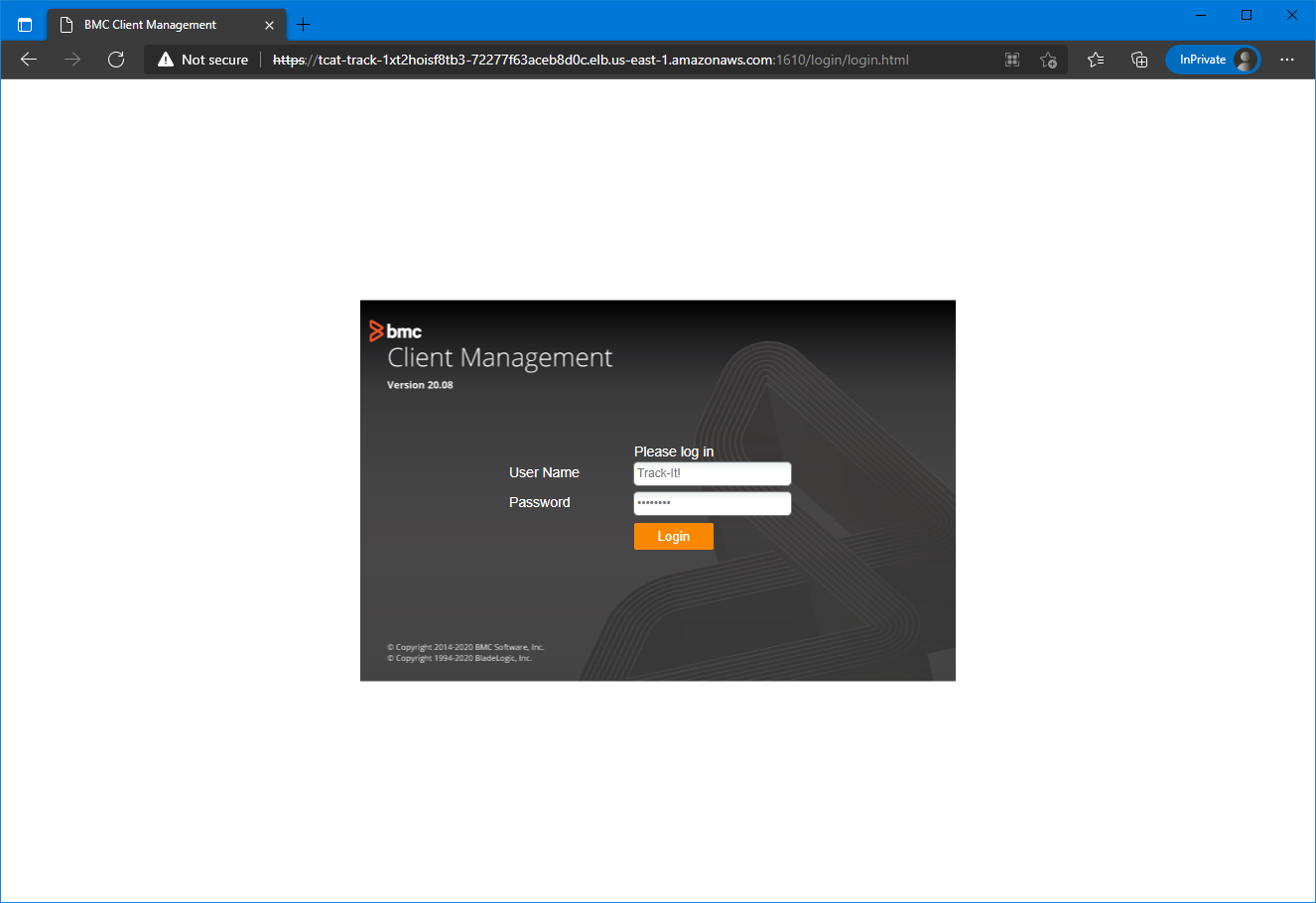The height and width of the screenshot is (903, 1316).
Task: Add this page to favorites star icon
Action: coord(1048,60)
